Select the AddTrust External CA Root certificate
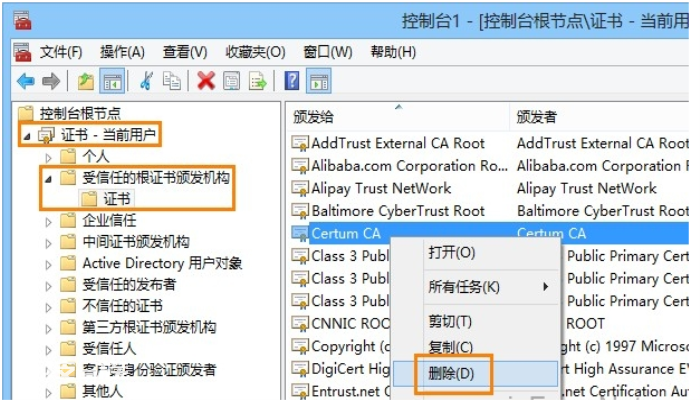The width and height of the screenshot is (700, 400). 398,143
